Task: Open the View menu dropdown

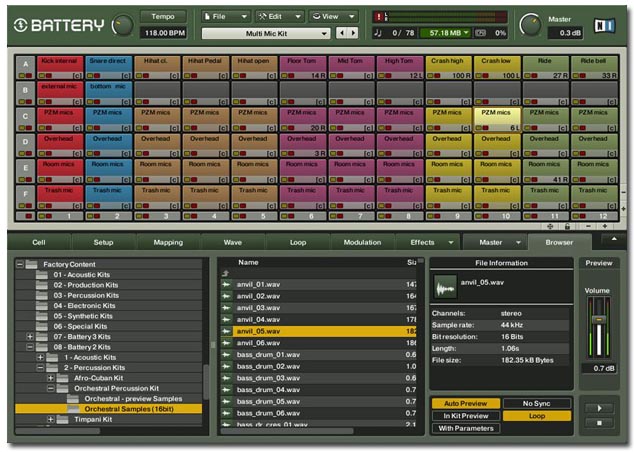Action: [x=334, y=17]
